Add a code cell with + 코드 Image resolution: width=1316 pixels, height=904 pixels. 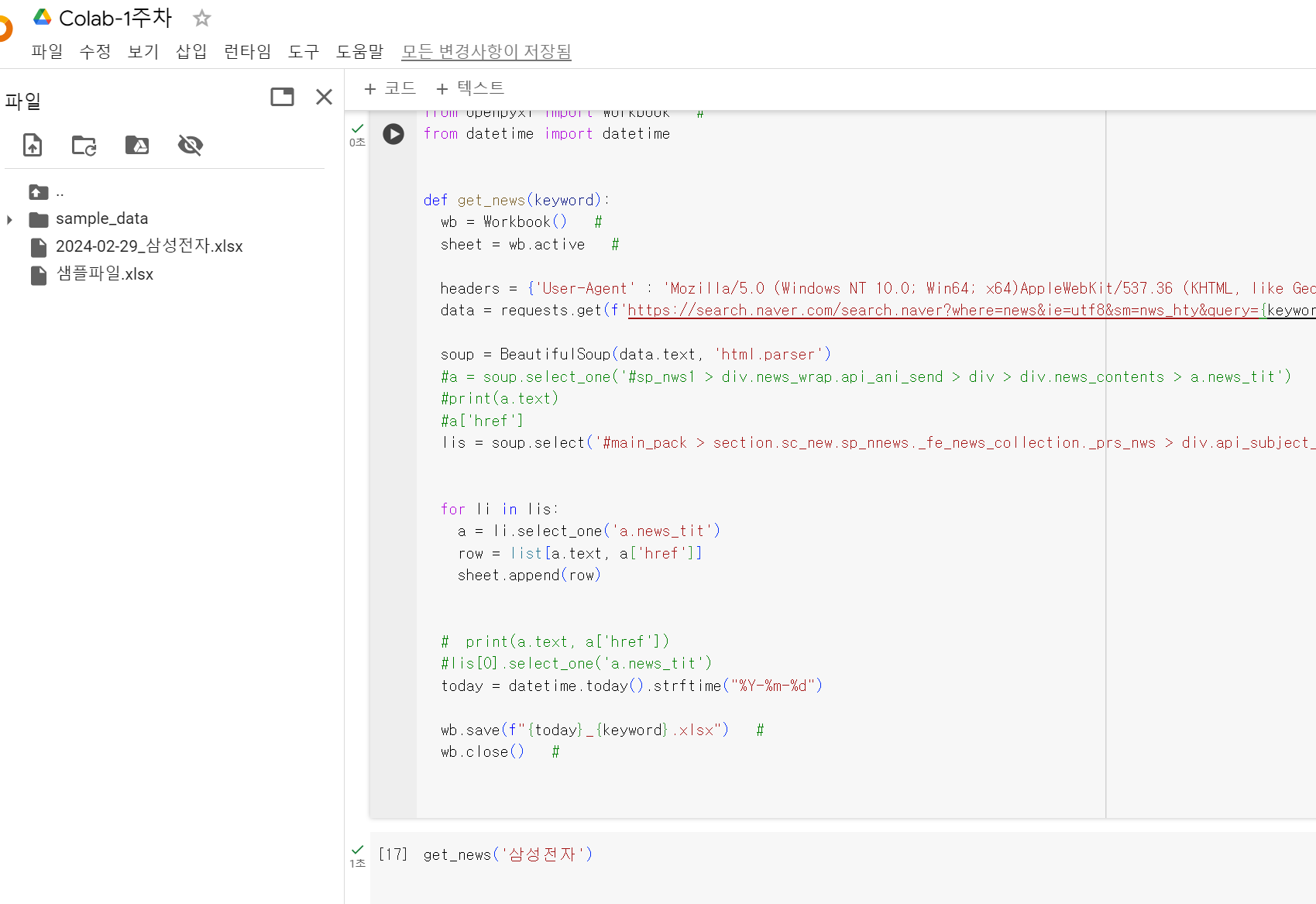[390, 88]
